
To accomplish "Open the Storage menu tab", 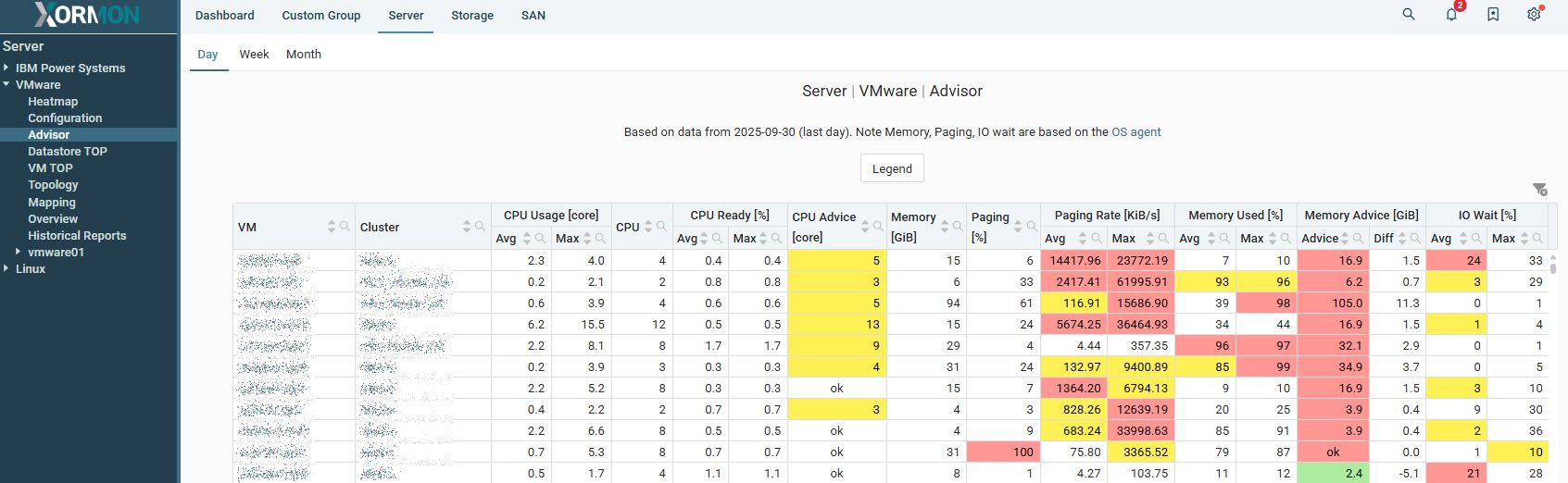I will [471, 16].
